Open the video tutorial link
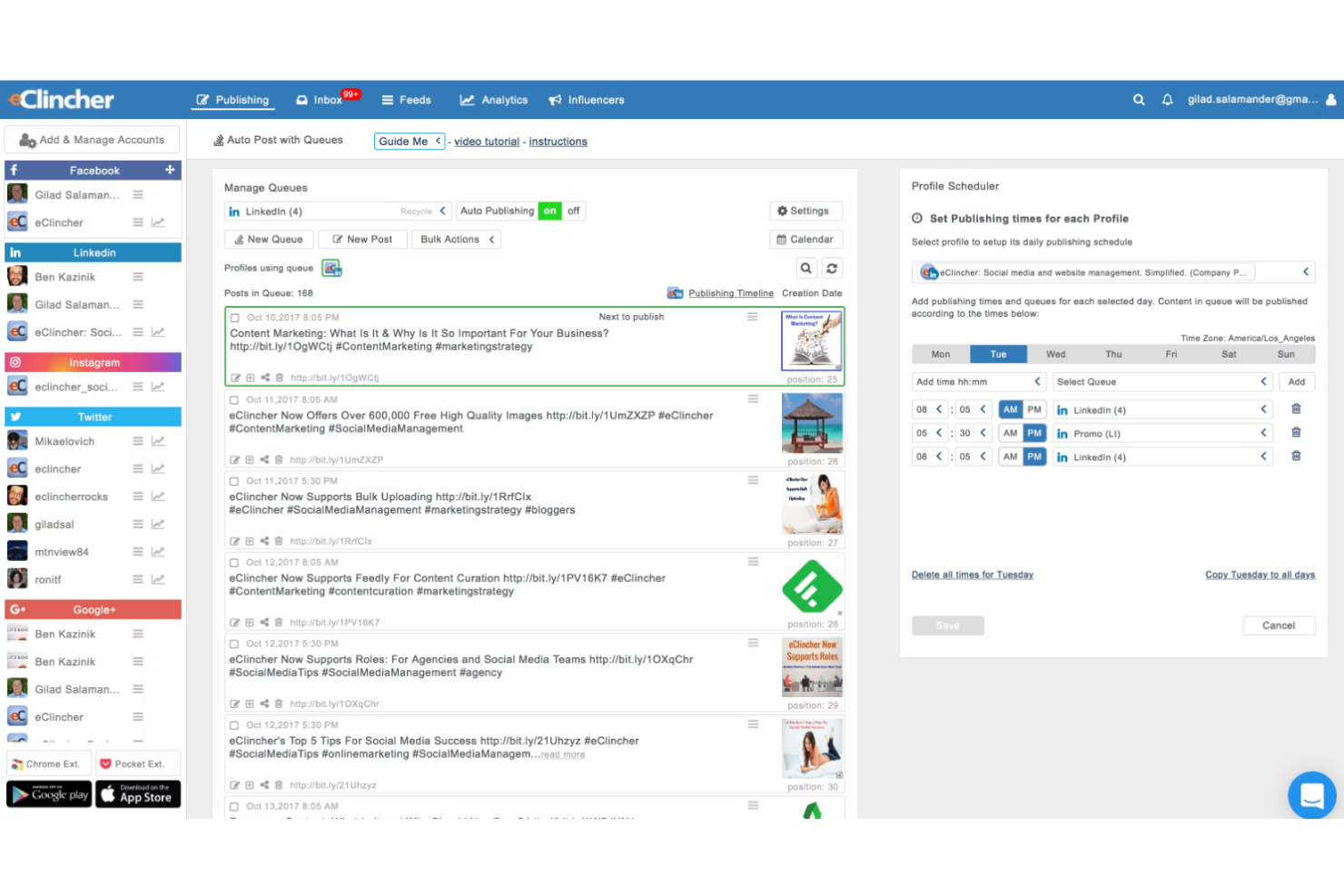 point(487,142)
